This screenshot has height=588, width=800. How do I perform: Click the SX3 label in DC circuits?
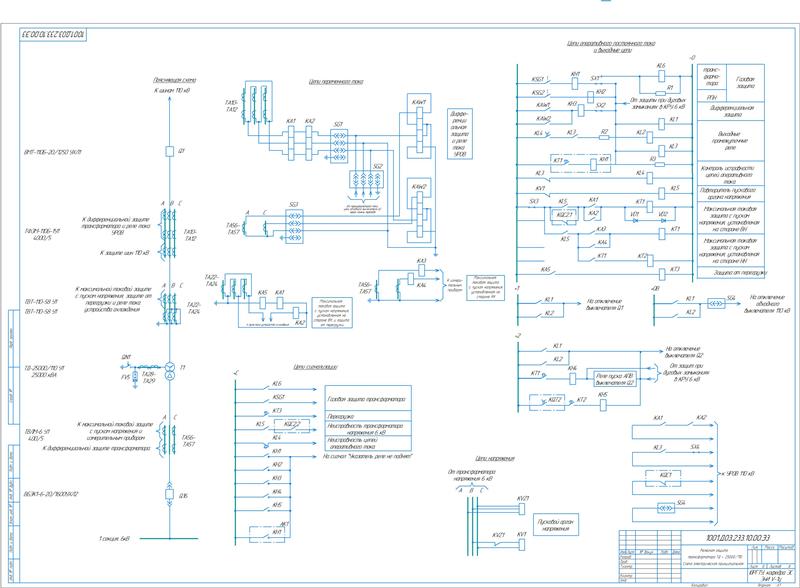tap(534, 201)
